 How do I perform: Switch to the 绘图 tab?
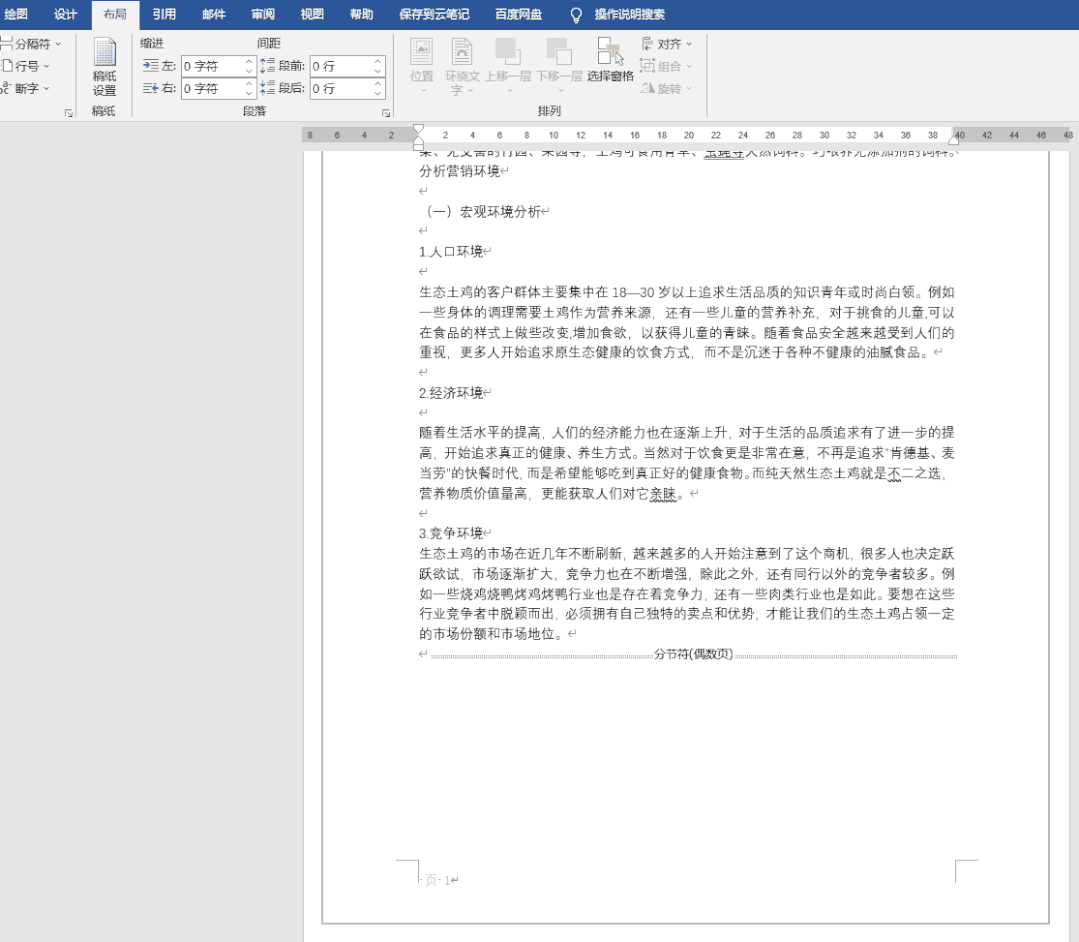point(16,14)
